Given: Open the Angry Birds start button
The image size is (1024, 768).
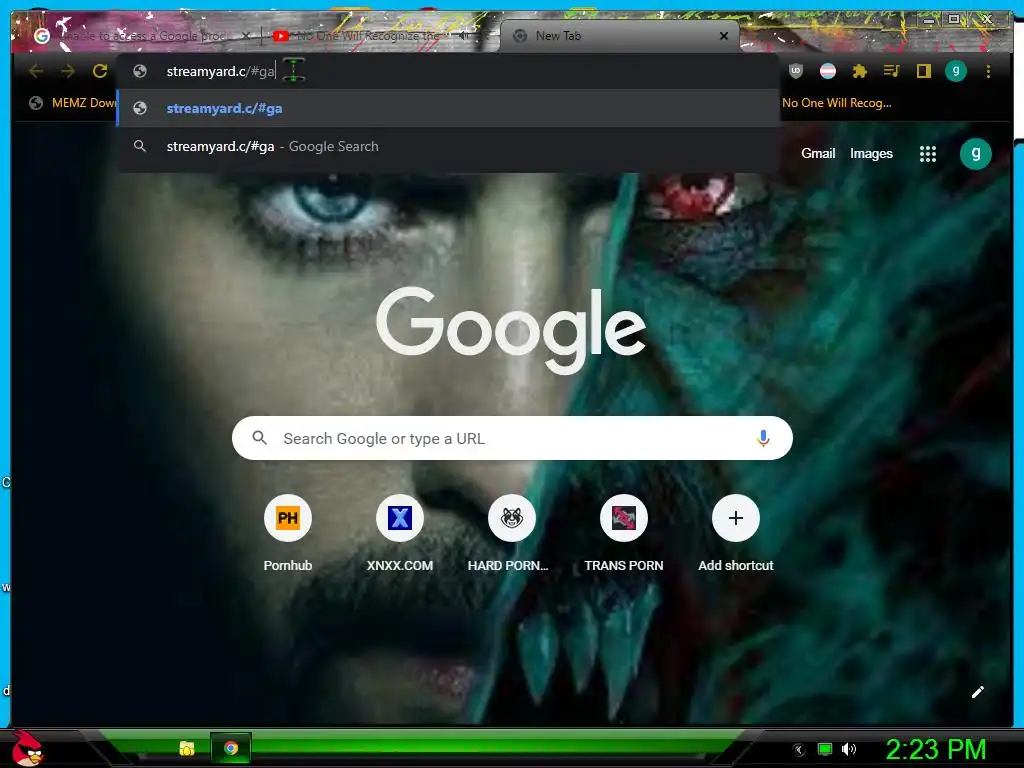Looking at the screenshot, I should [27, 748].
